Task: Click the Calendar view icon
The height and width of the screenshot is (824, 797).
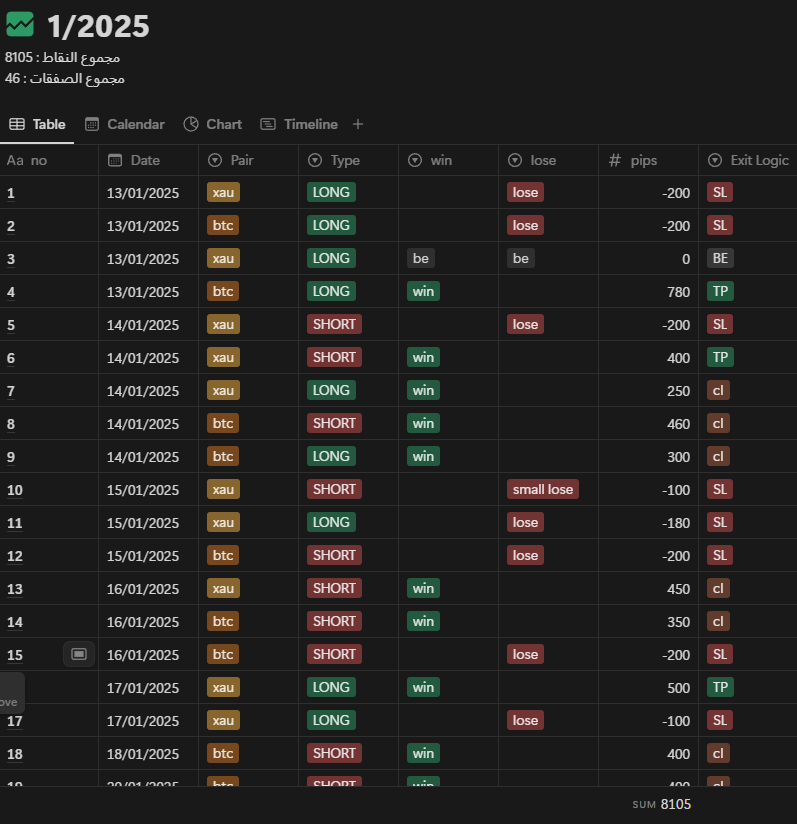Action: click(x=92, y=125)
